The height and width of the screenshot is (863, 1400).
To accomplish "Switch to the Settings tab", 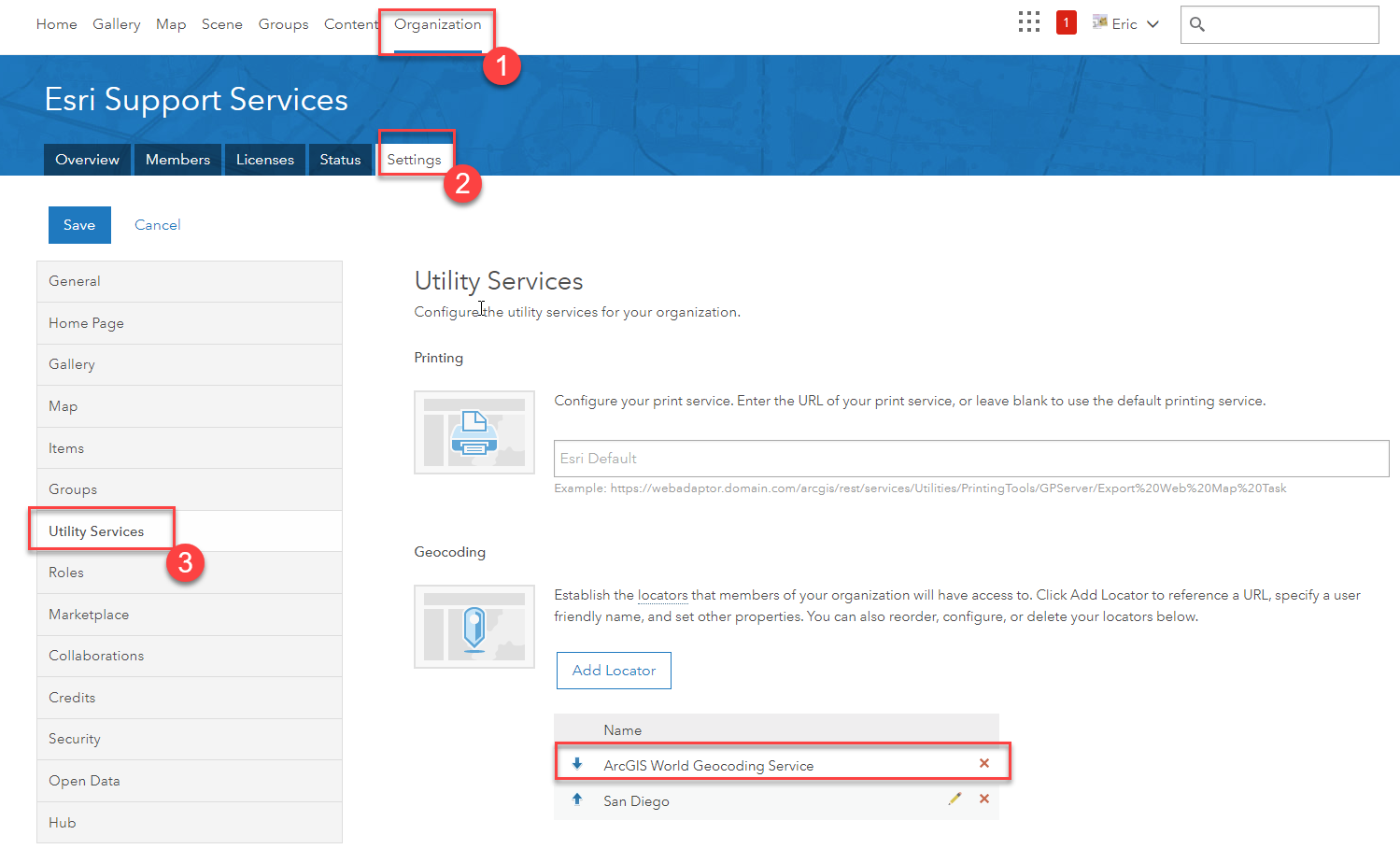I will (x=414, y=160).
